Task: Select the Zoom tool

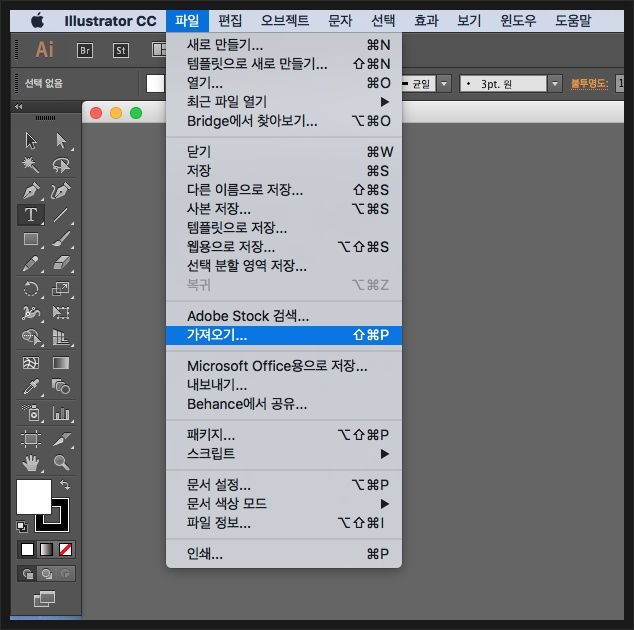Action: click(x=61, y=463)
